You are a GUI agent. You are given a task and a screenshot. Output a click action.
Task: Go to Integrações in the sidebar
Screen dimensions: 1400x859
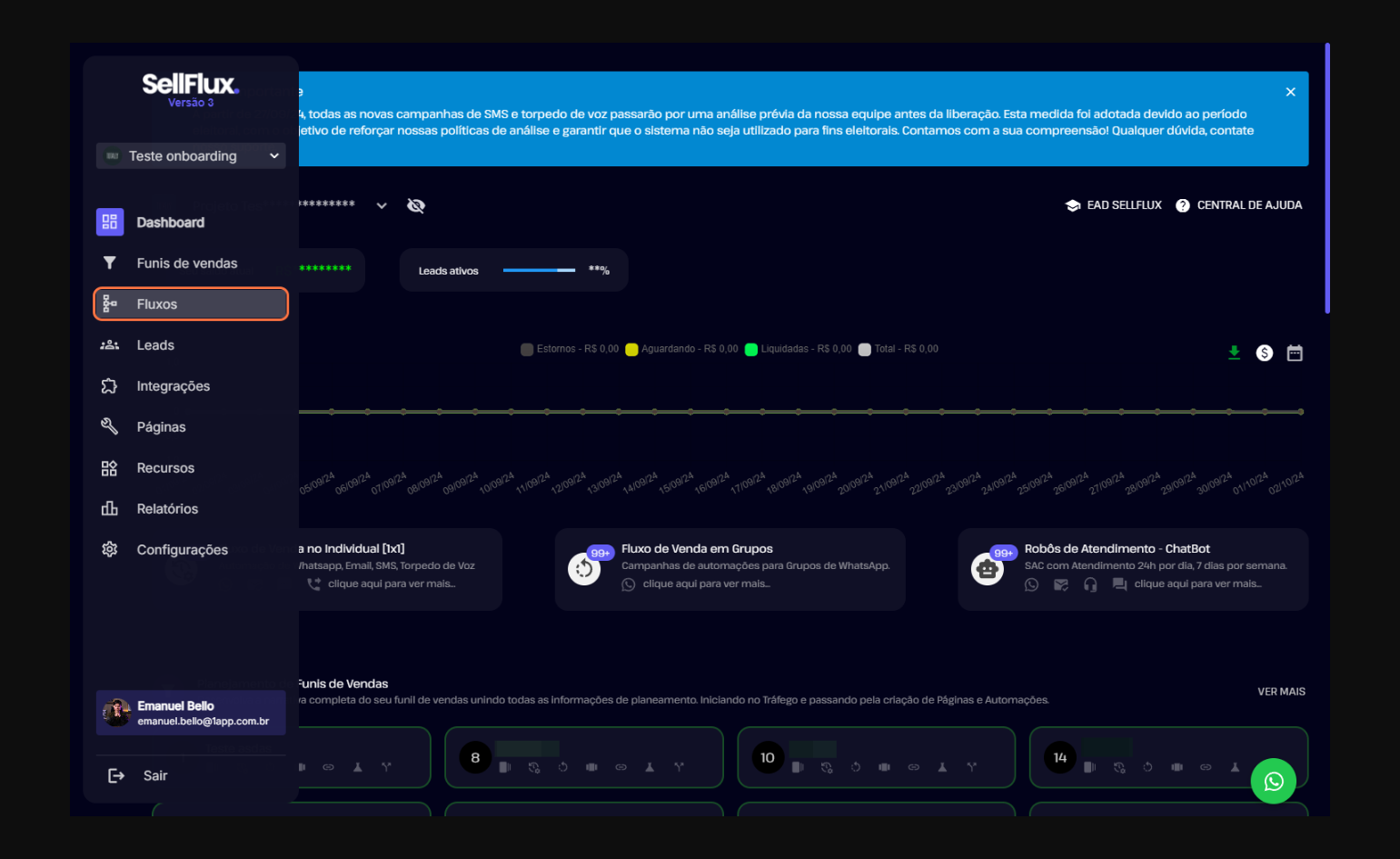(x=173, y=386)
